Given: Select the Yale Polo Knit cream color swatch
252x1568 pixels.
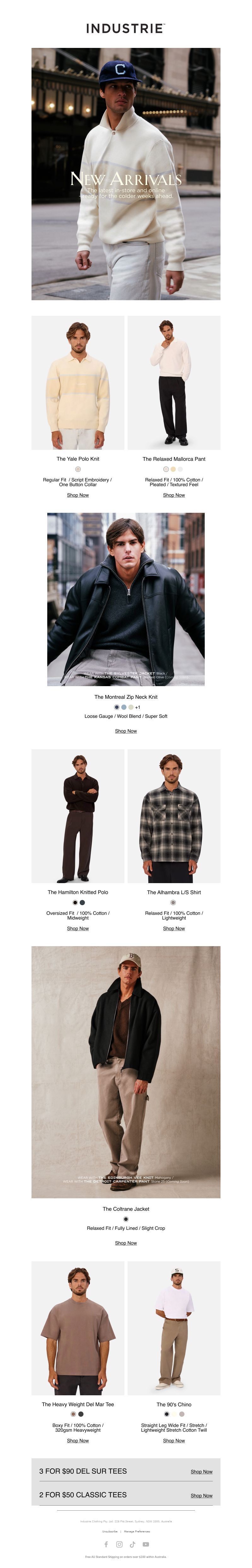Looking at the screenshot, I should click(x=78, y=469).
